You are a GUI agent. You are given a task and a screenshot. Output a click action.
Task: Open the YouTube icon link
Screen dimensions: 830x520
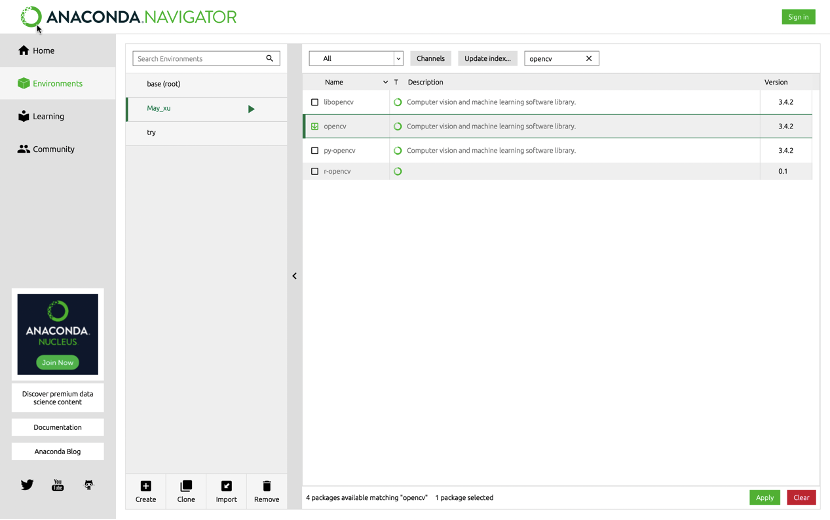(x=58, y=485)
